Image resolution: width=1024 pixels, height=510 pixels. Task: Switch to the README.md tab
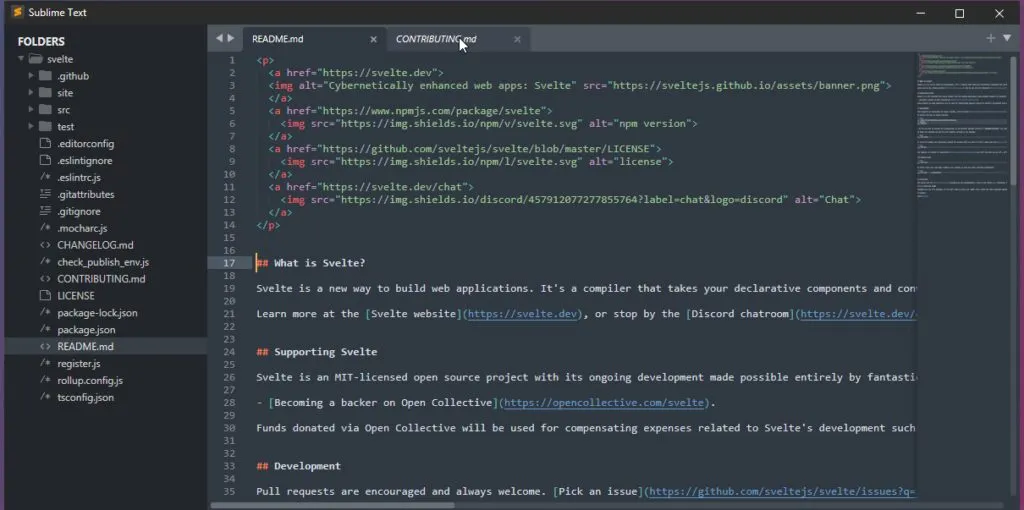pyautogui.click(x=313, y=39)
